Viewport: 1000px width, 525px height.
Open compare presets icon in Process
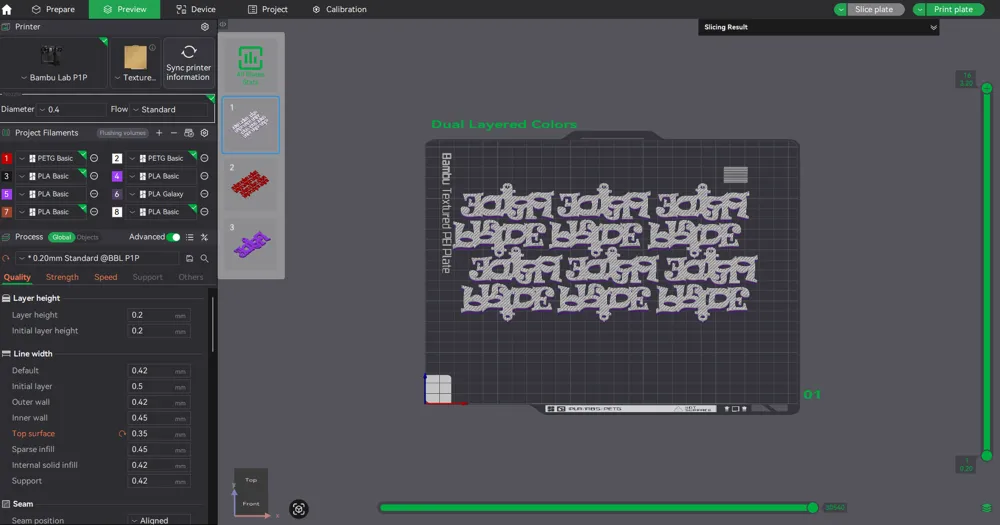point(204,237)
